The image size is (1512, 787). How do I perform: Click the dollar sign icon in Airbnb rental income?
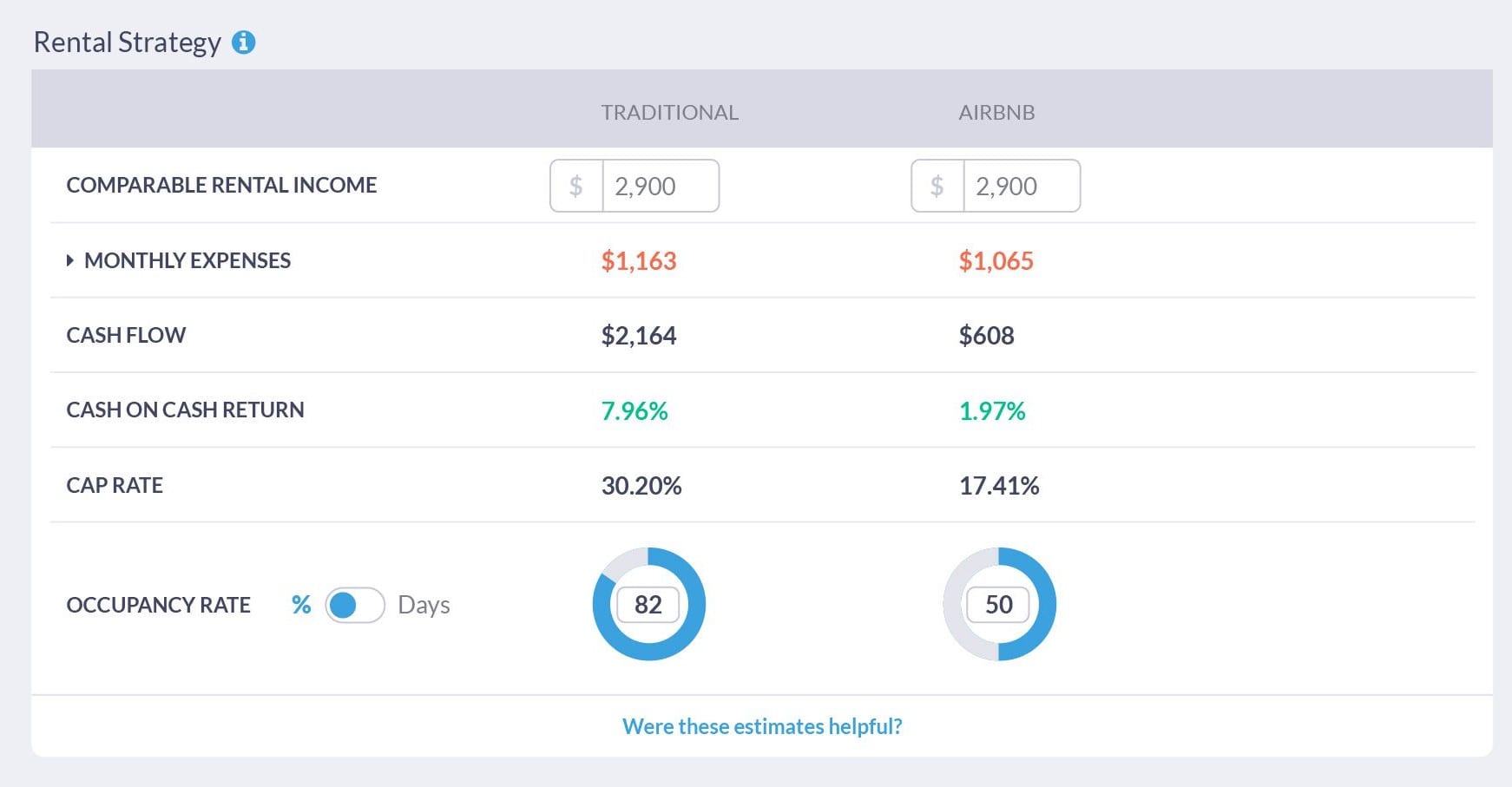(x=937, y=185)
